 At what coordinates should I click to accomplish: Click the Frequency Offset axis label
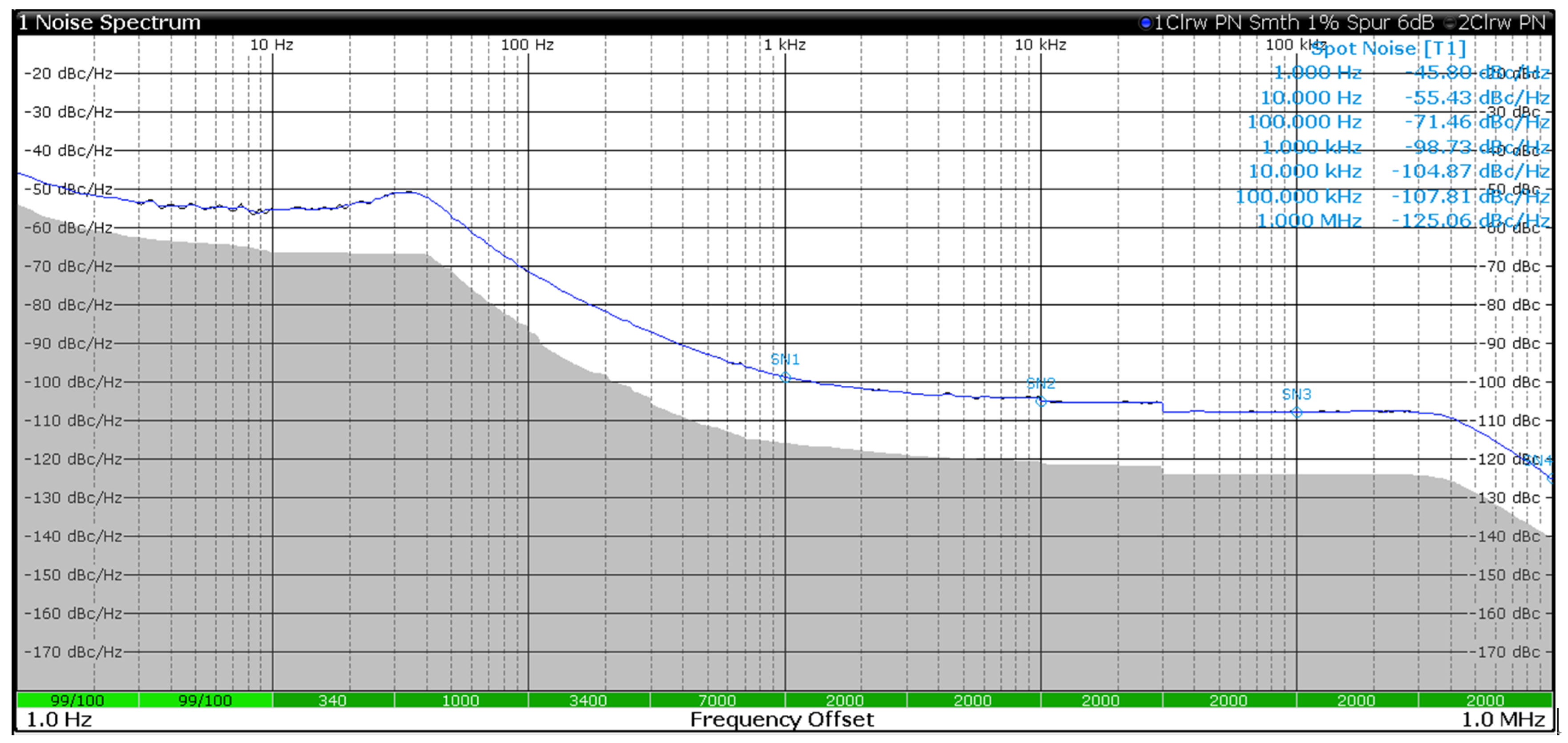point(782,720)
